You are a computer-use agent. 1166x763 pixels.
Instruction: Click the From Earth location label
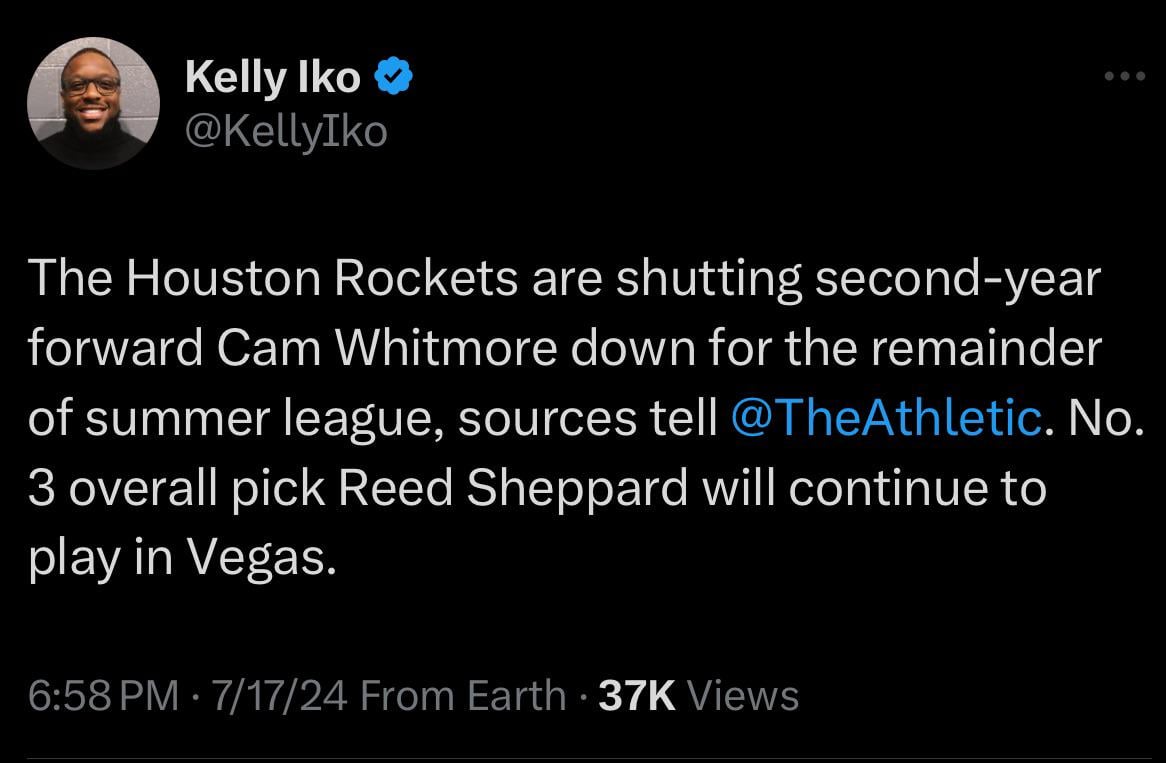[463, 695]
